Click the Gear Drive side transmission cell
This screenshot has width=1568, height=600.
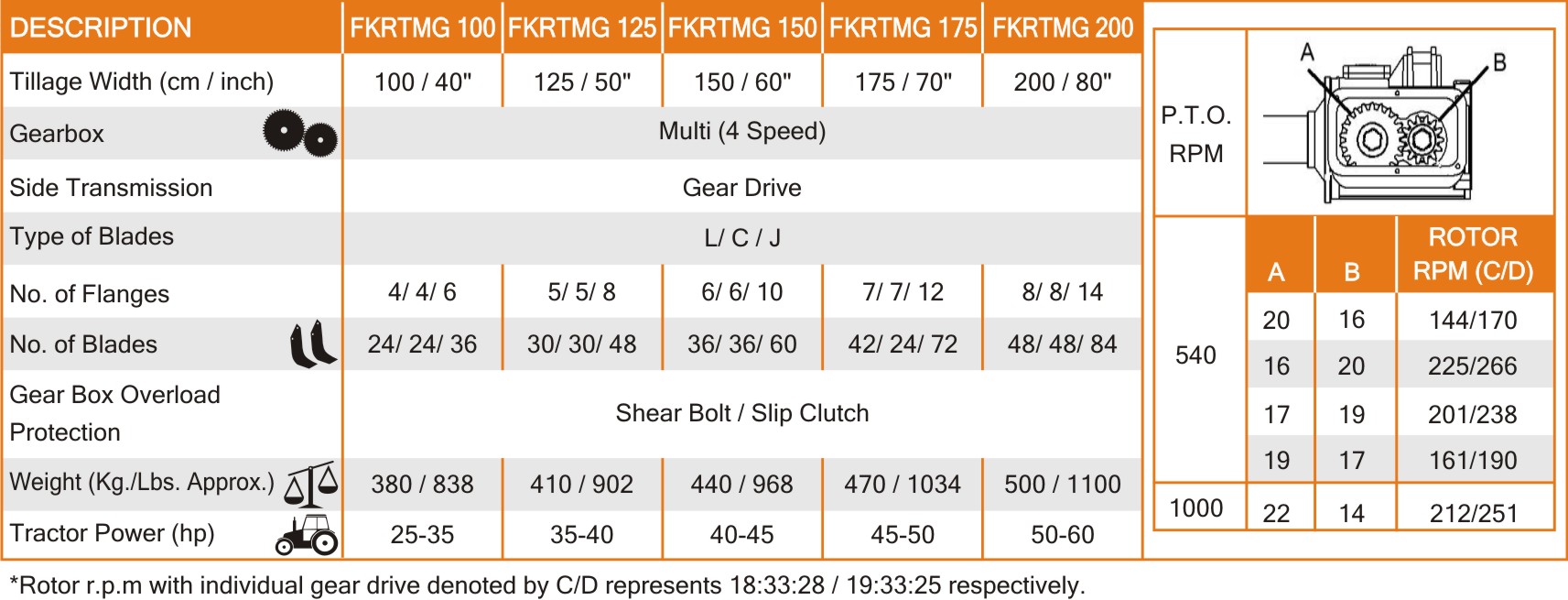(x=742, y=188)
